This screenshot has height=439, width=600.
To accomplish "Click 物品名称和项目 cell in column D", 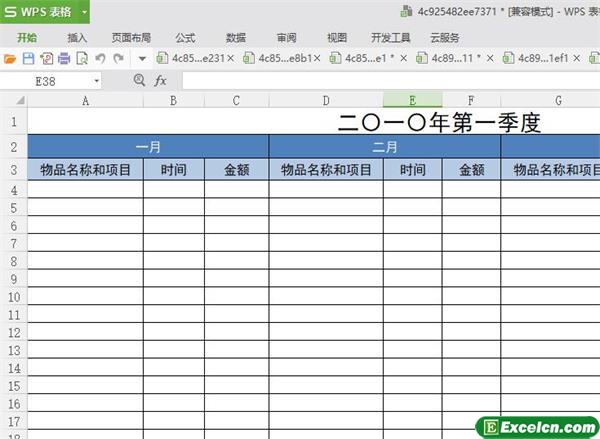I will (326, 170).
